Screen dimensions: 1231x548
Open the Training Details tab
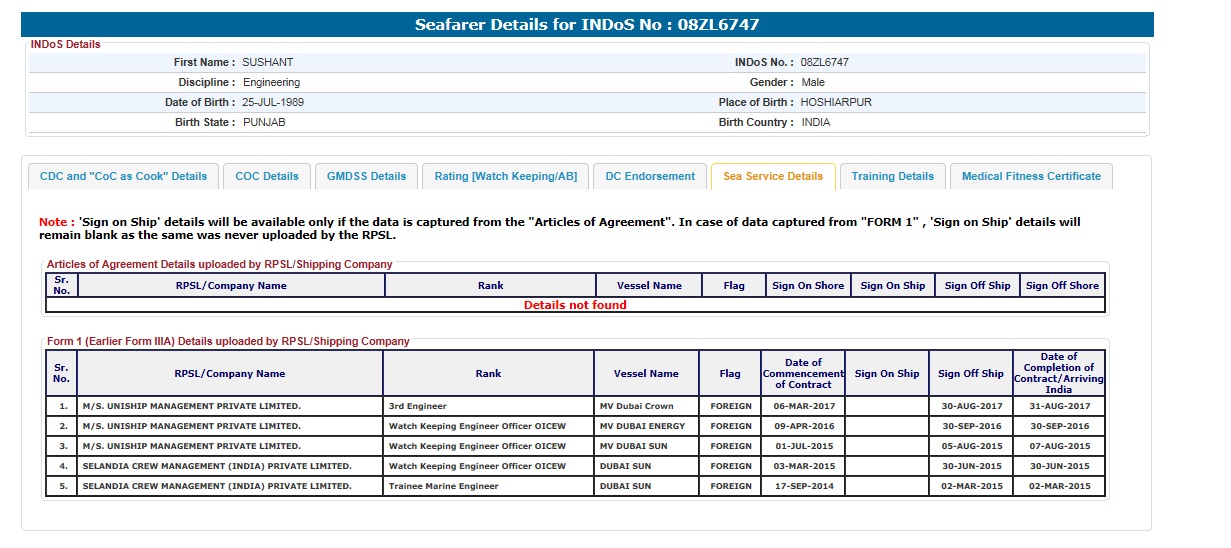coord(892,176)
